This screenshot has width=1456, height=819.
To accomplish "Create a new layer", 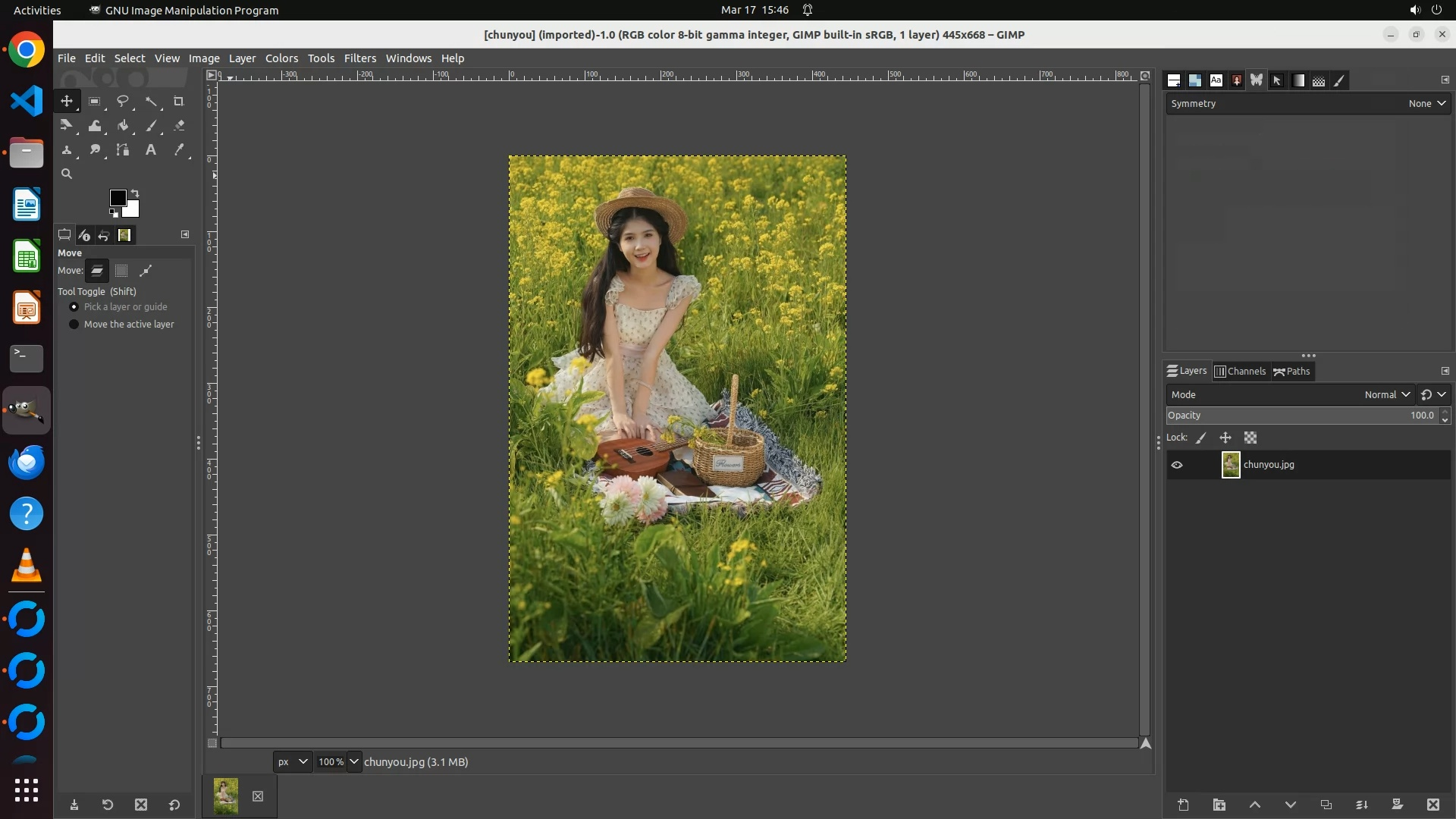I will pyautogui.click(x=1183, y=805).
